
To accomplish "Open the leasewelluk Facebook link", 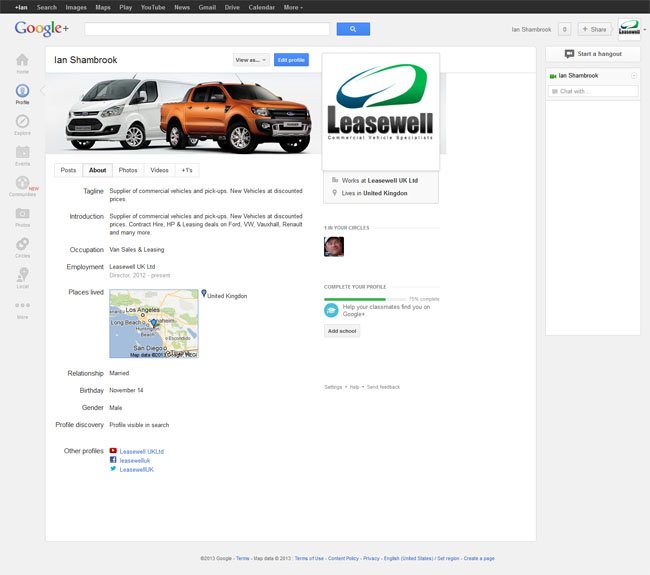I will tap(135, 461).
